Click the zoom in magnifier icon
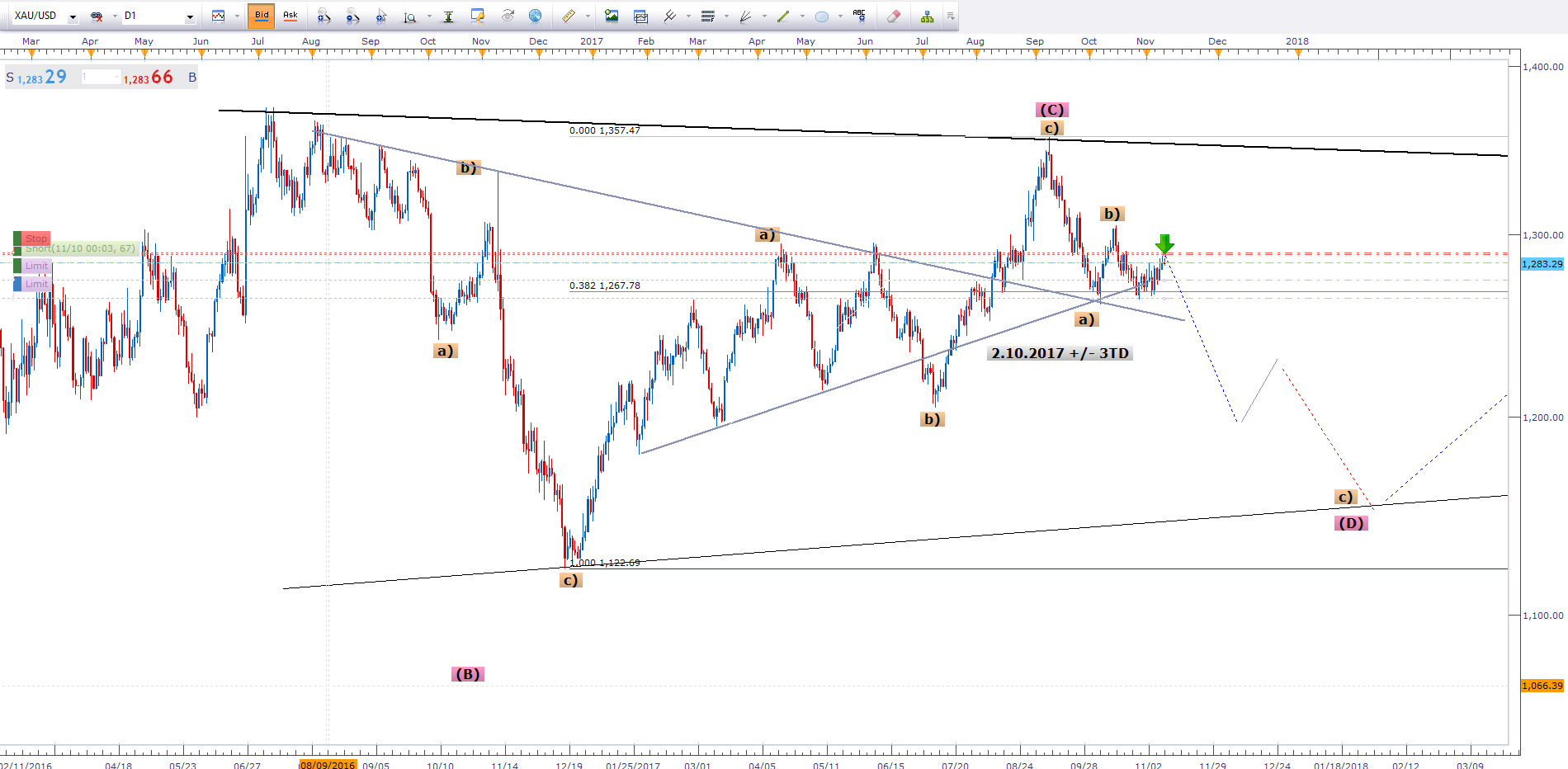The height and width of the screenshot is (769, 1568). [x=324, y=16]
